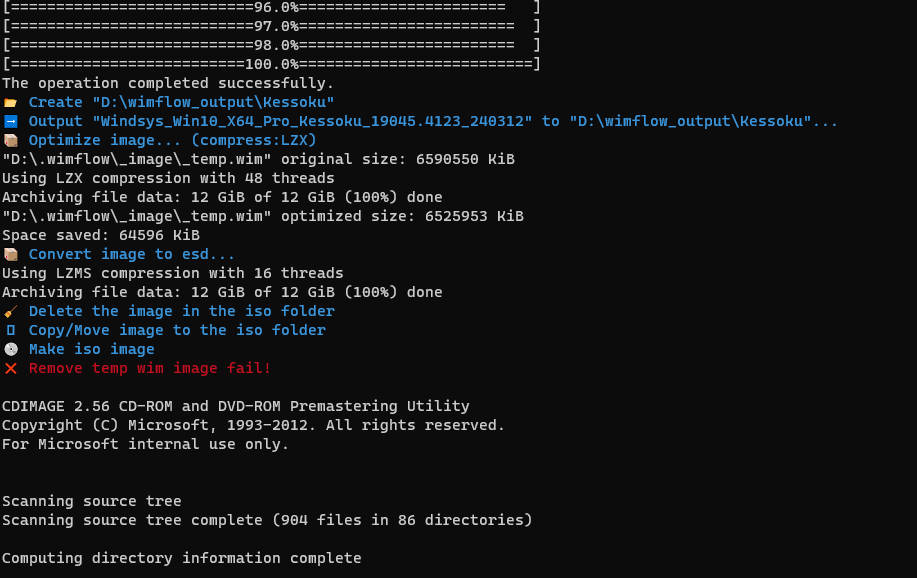
Task: Click "The operation completed successfully." message
Action: 168,83
